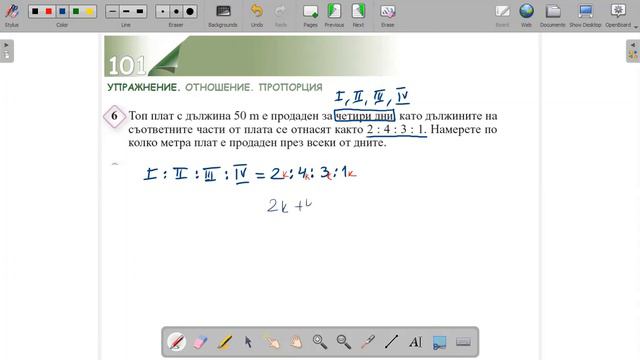Select the arrow Selector tool
Viewport: 640px width, 360px height.
248,342
